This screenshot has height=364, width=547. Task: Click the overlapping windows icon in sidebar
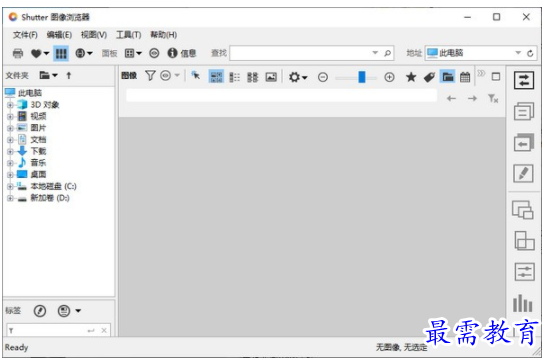click(523, 210)
